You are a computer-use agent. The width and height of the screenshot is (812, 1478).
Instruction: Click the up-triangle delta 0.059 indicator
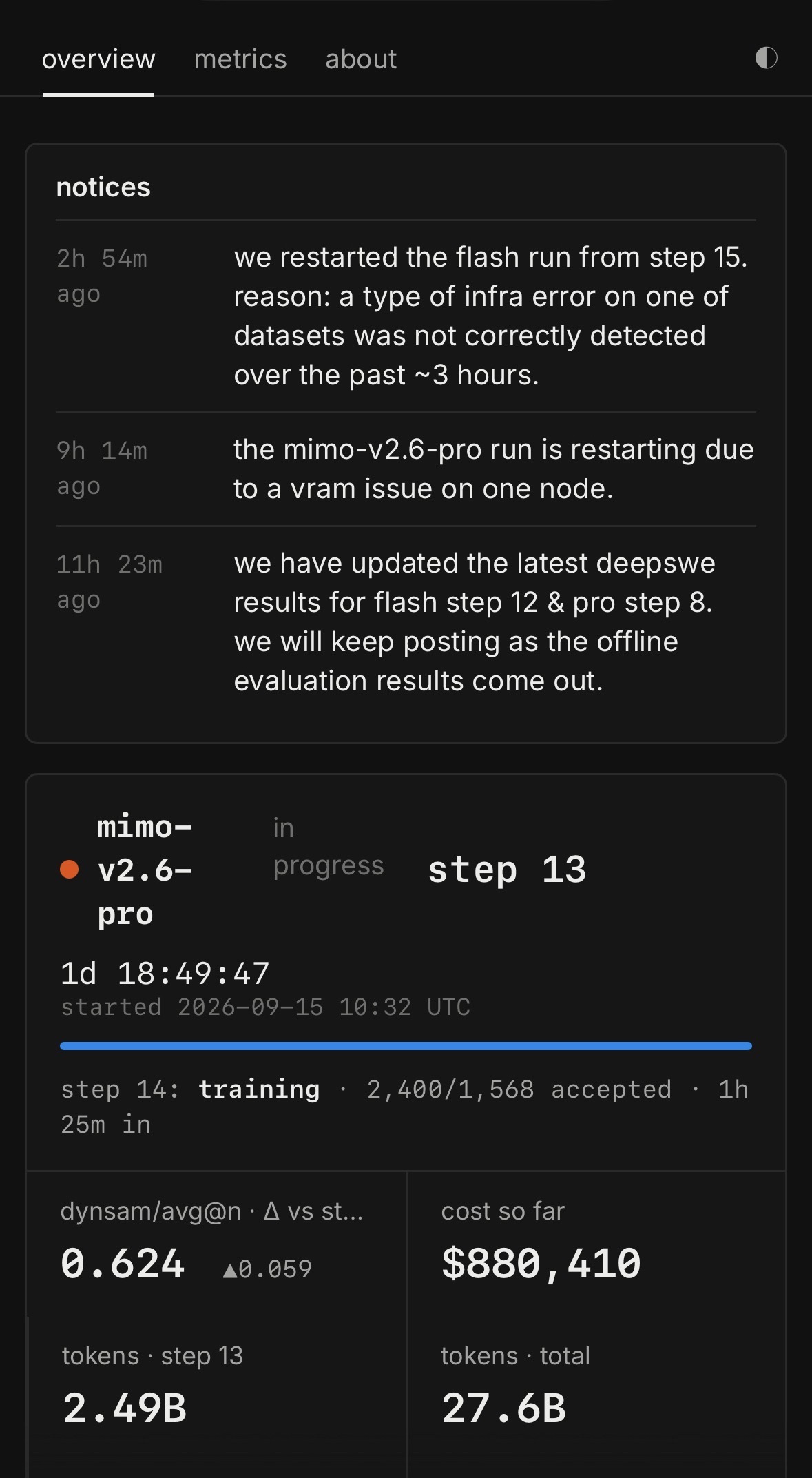268,1269
